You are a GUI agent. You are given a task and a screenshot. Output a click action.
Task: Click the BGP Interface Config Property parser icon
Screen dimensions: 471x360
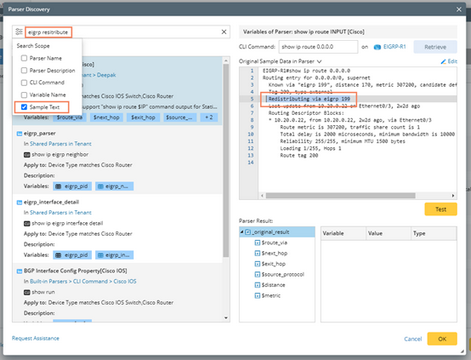pos(19,271)
